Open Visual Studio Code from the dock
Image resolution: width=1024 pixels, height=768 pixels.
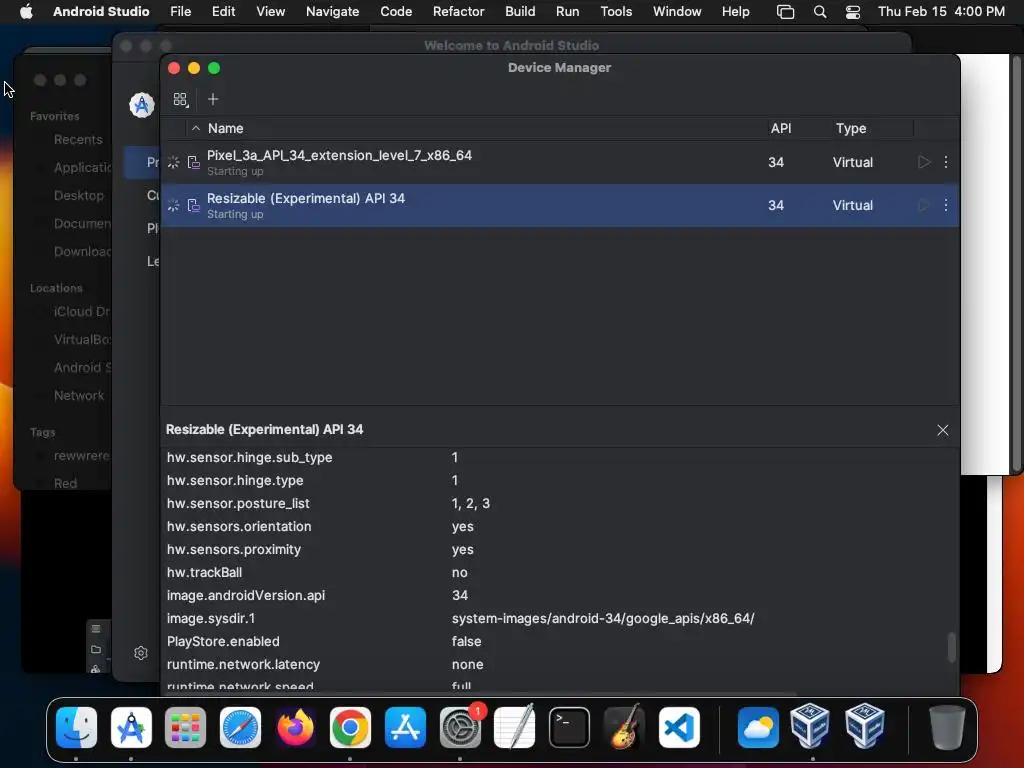pos(679,727)
